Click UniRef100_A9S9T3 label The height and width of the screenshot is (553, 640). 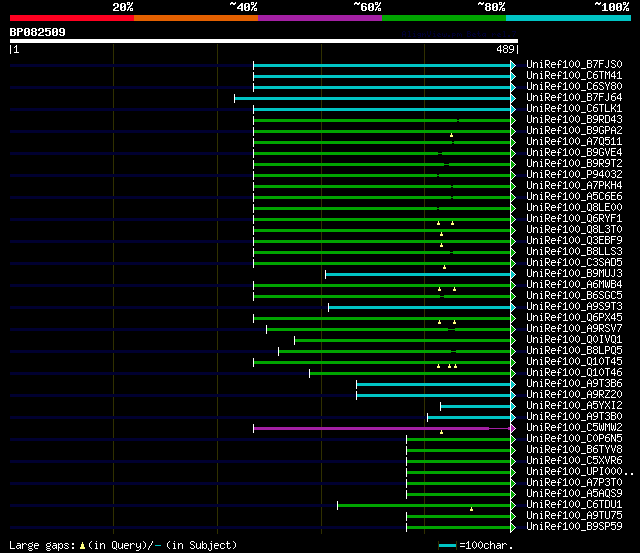pos(574,307)
